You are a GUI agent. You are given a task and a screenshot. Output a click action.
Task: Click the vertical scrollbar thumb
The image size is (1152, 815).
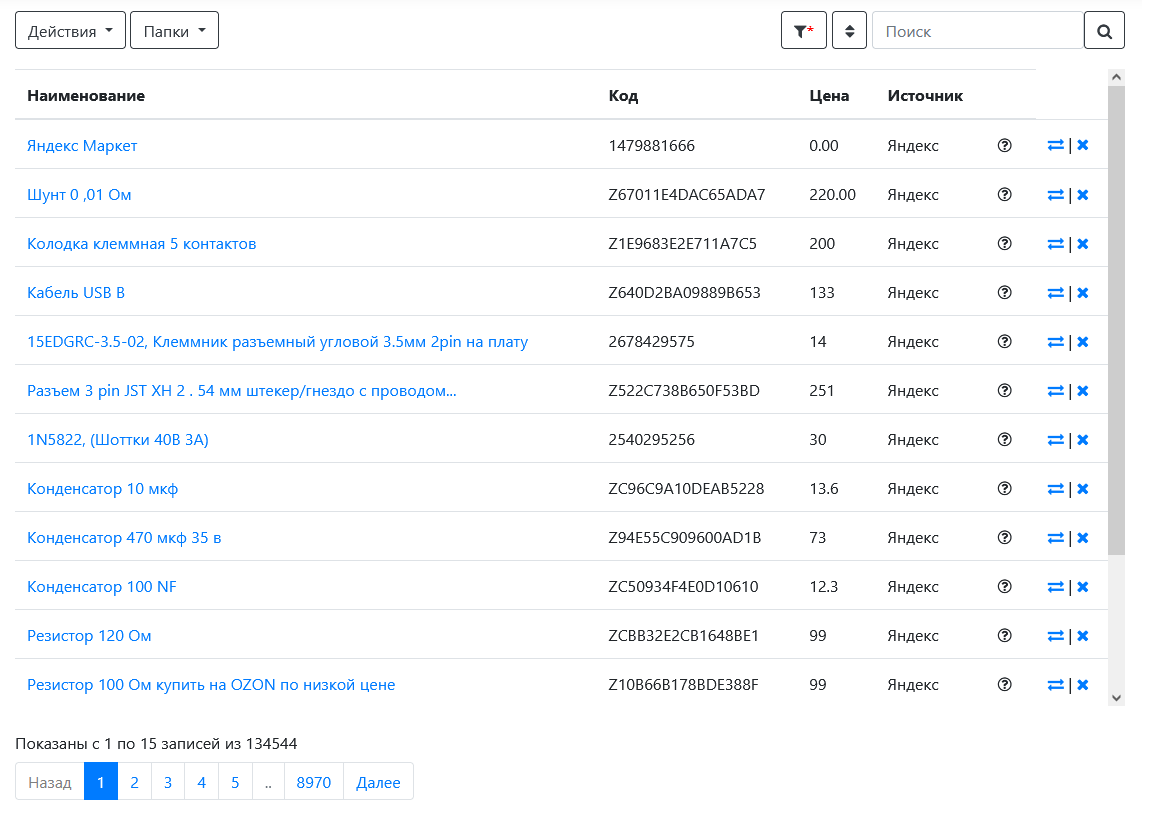1117,320
